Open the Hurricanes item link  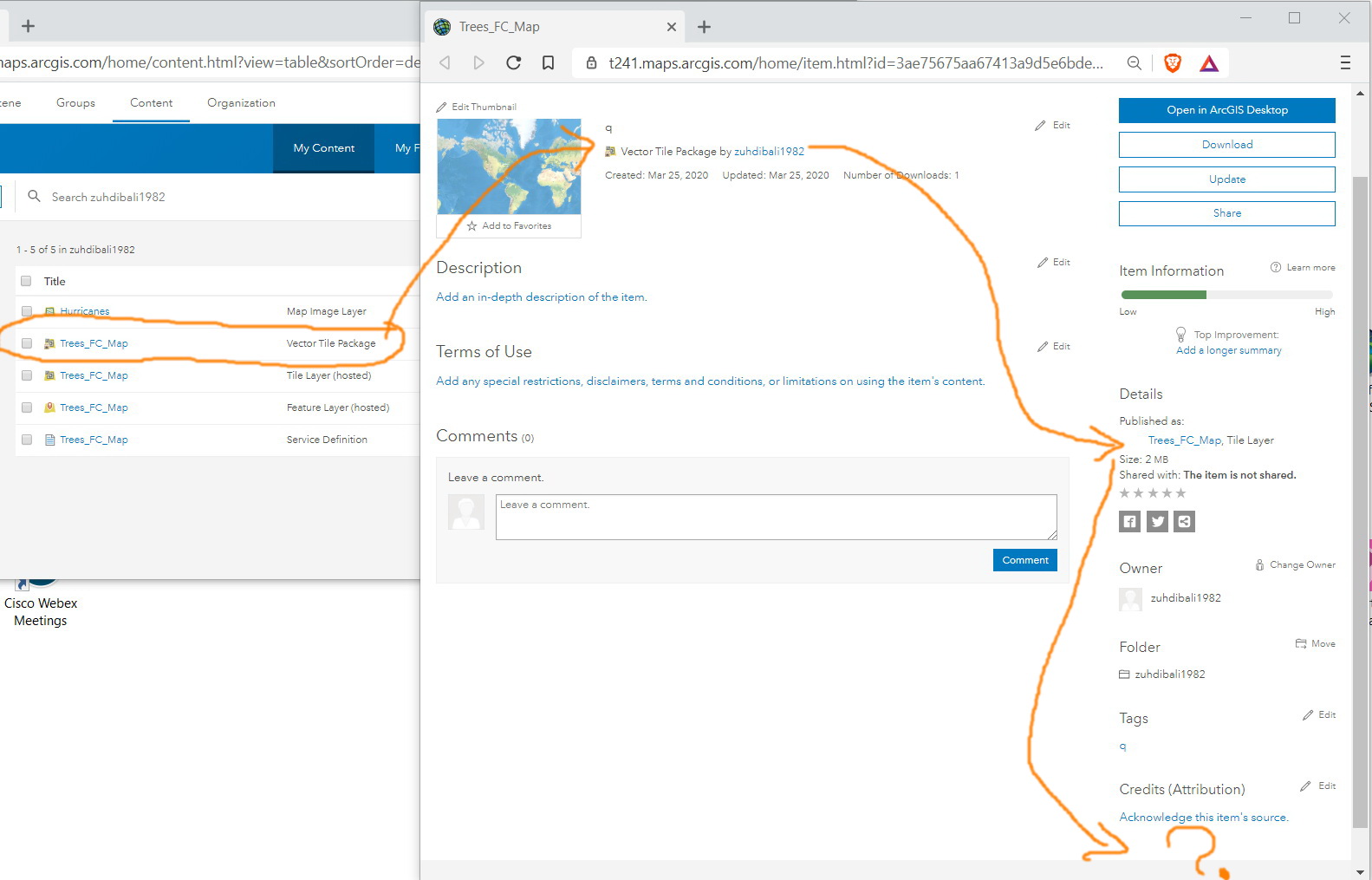click(x=85, y=311)
